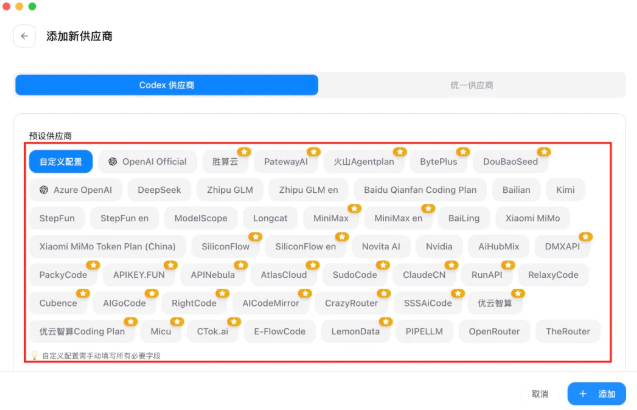Select the PIPELLM preset
The width and height of the screenshot is (637, 410).
(424, 332)
